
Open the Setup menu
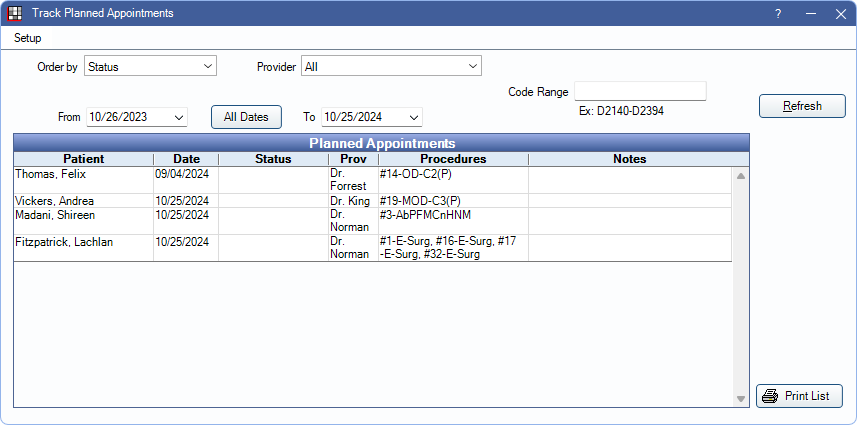27,38
